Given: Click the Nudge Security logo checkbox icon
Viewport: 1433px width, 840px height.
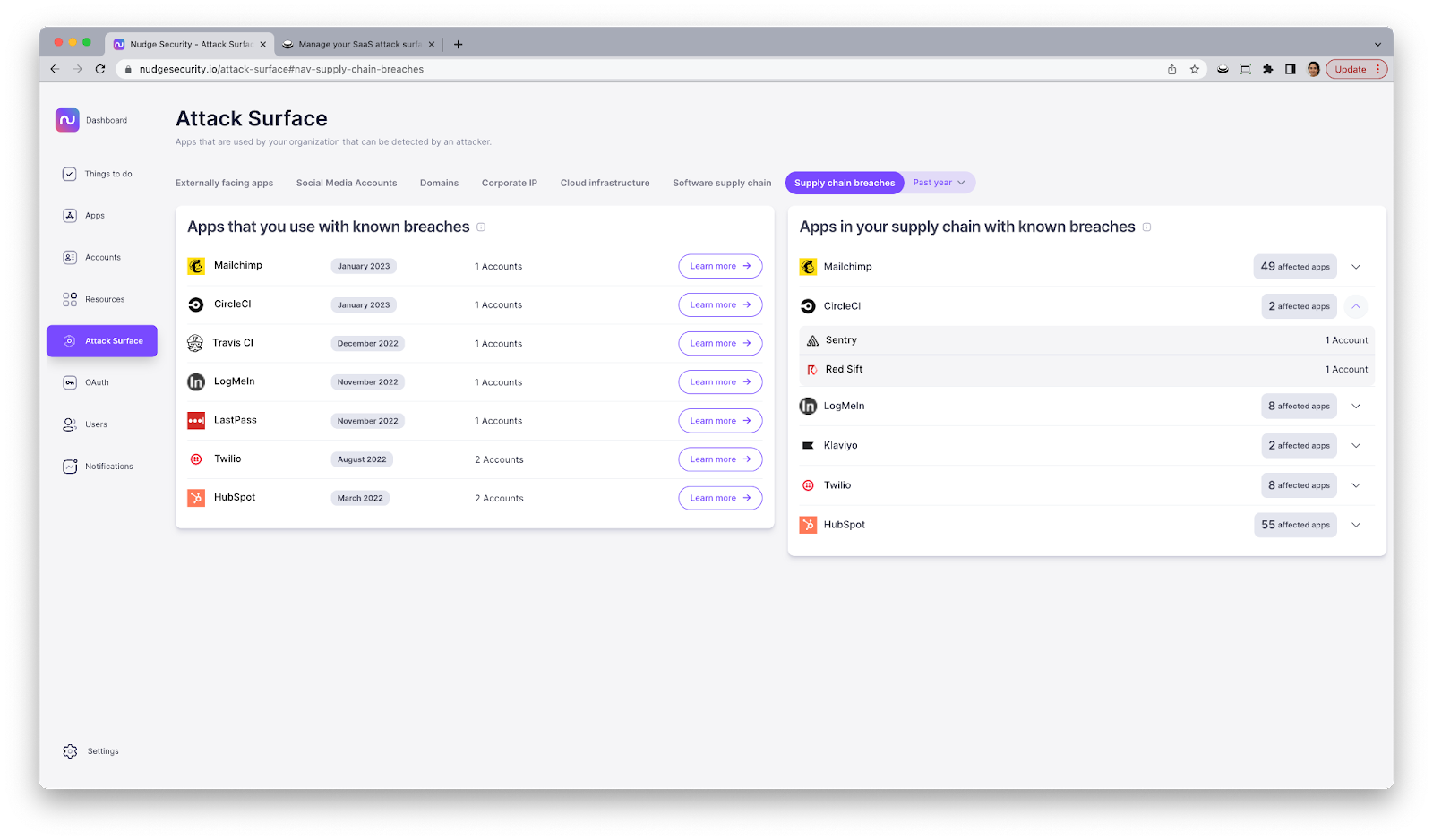Looking at the screenshot, I should coord(66,119).
